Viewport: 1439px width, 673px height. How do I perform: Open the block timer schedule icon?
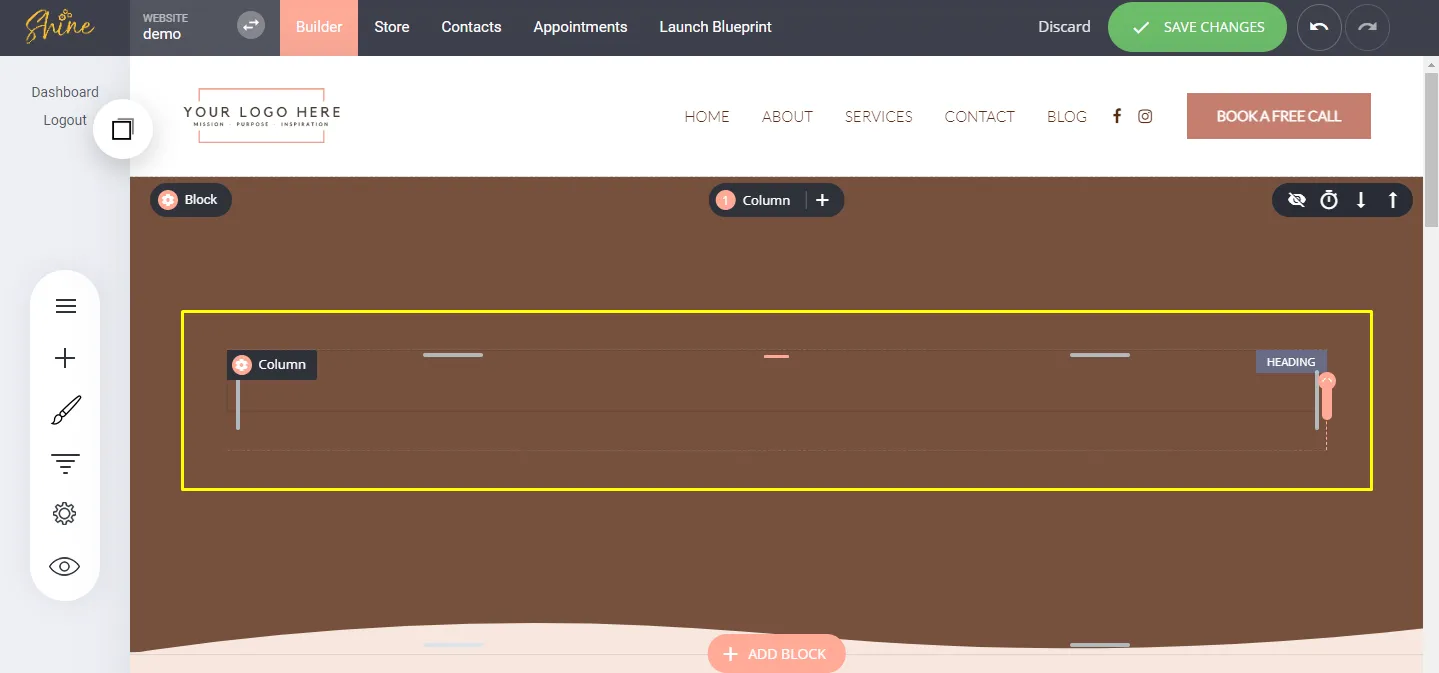[1329, 200]
